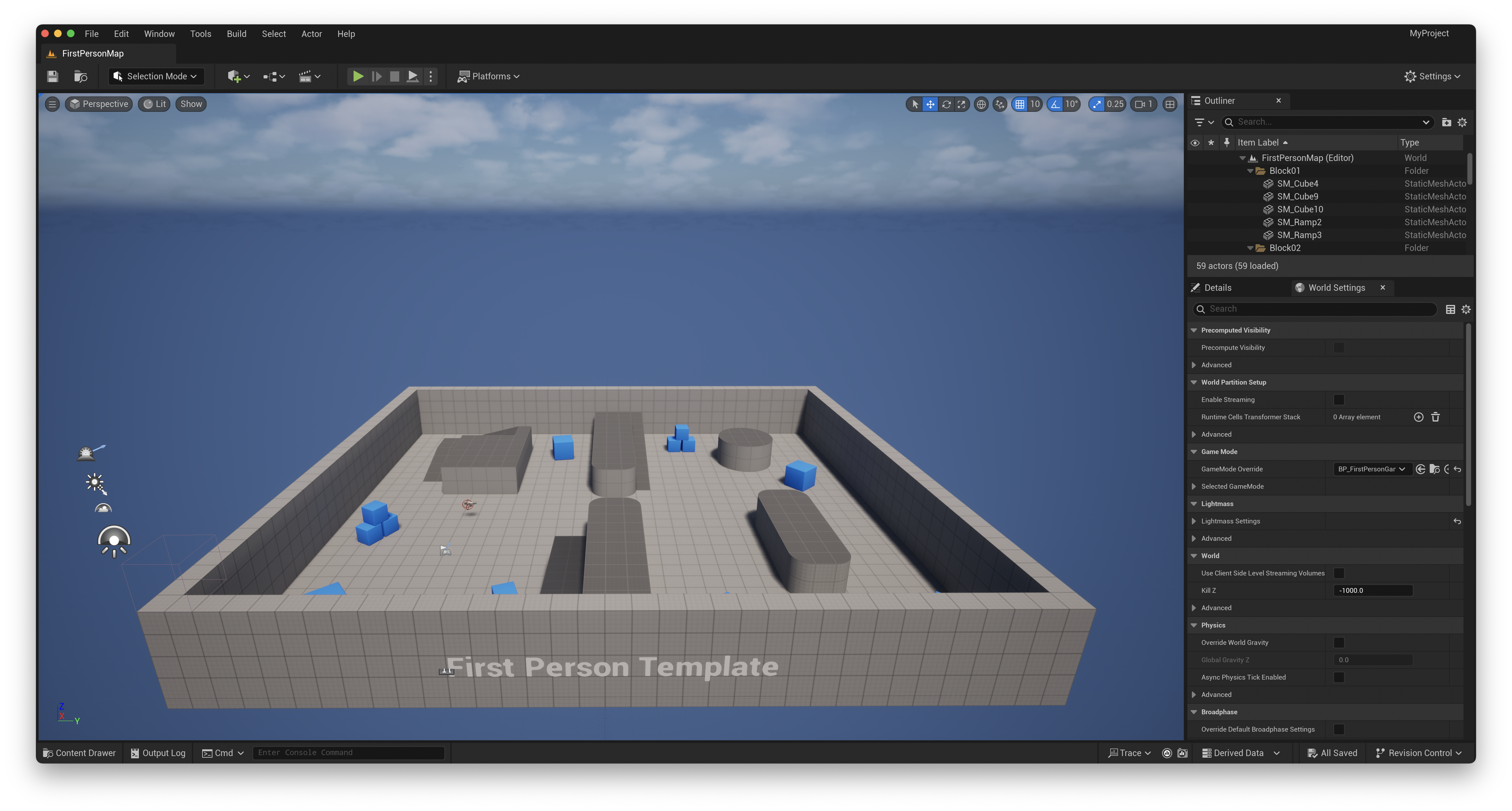Open the Build menu
This screenshot has width=1512, height=811.
coord(237,34)
